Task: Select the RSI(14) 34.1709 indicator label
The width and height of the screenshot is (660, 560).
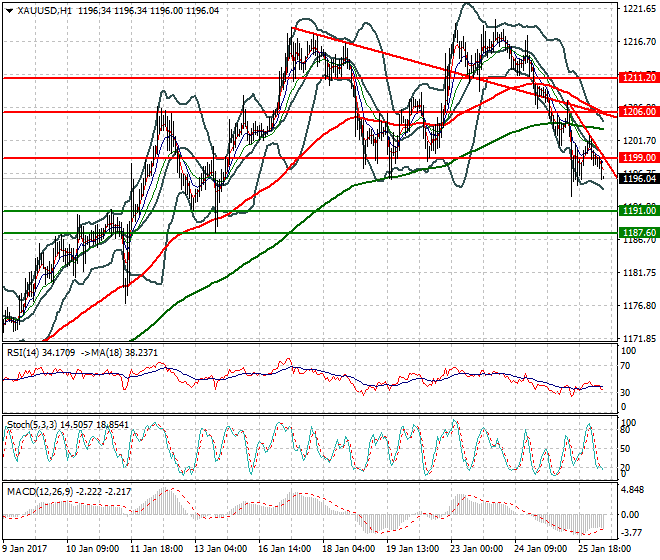Action: pos(41,353)
